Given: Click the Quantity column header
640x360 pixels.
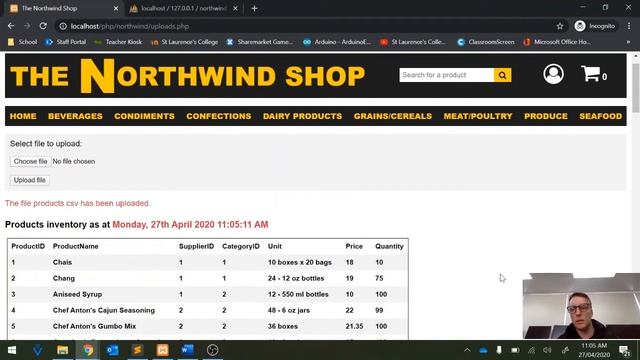Looking at the screenshot, I should coord(389,246).
